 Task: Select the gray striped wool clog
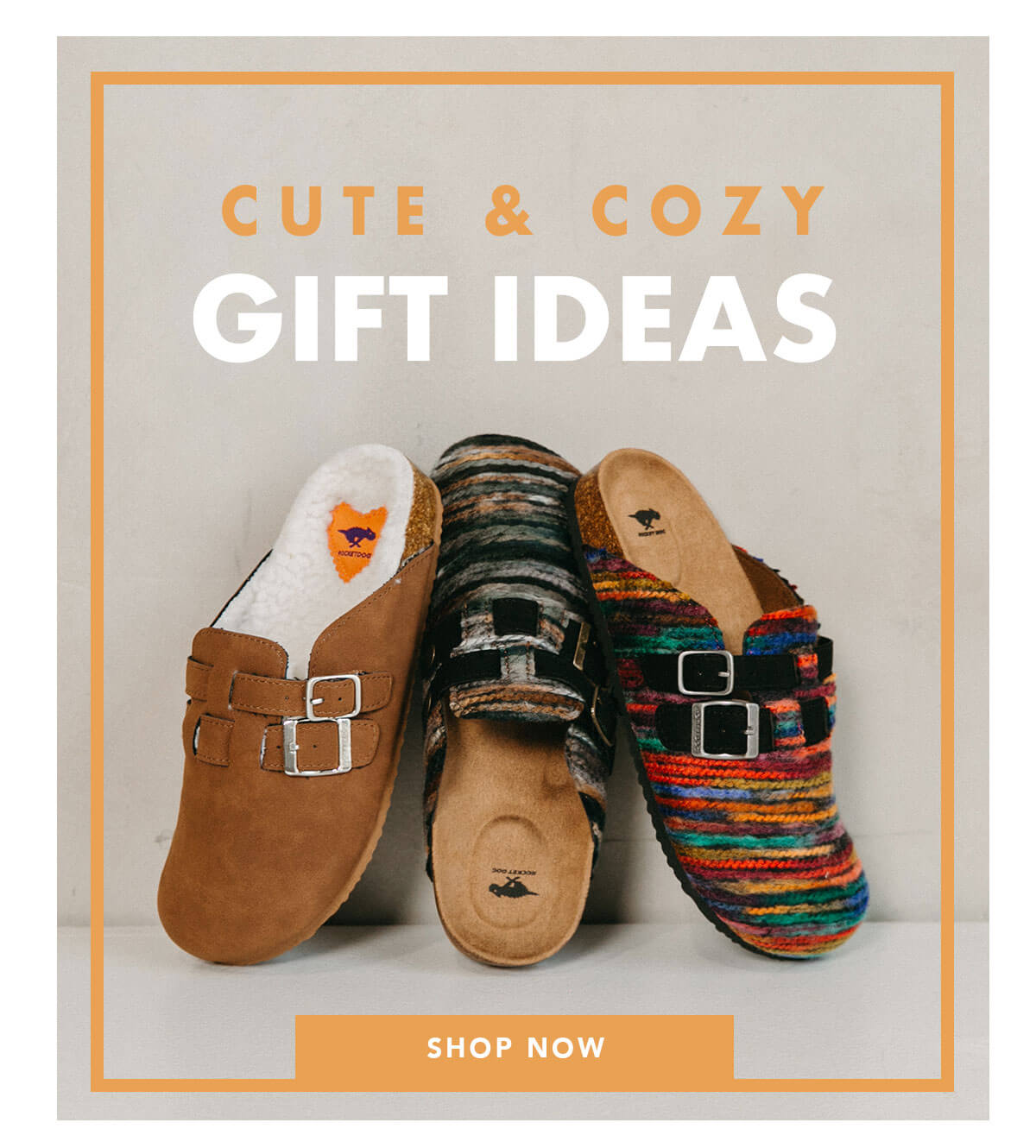518,699
